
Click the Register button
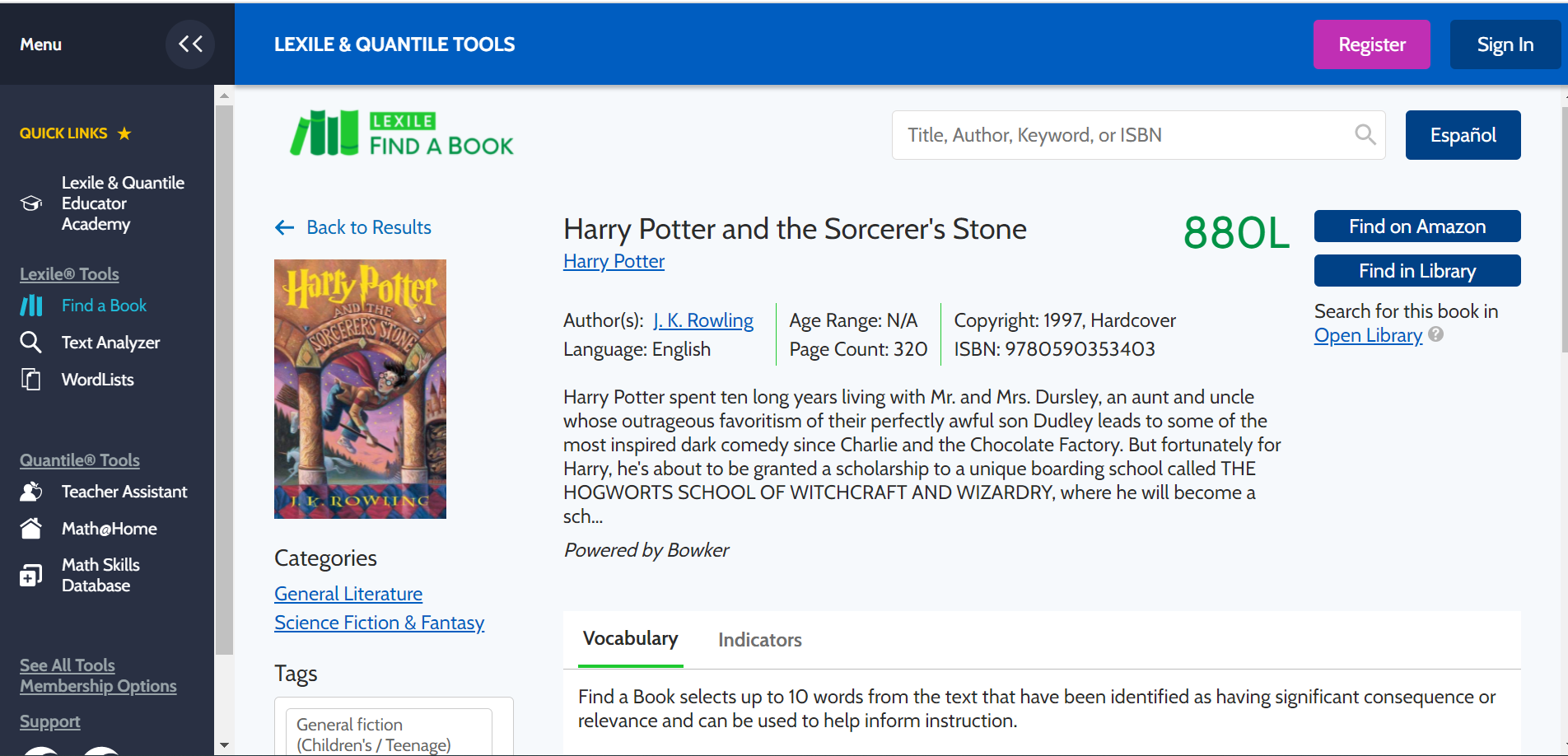tap(1372, 44)
